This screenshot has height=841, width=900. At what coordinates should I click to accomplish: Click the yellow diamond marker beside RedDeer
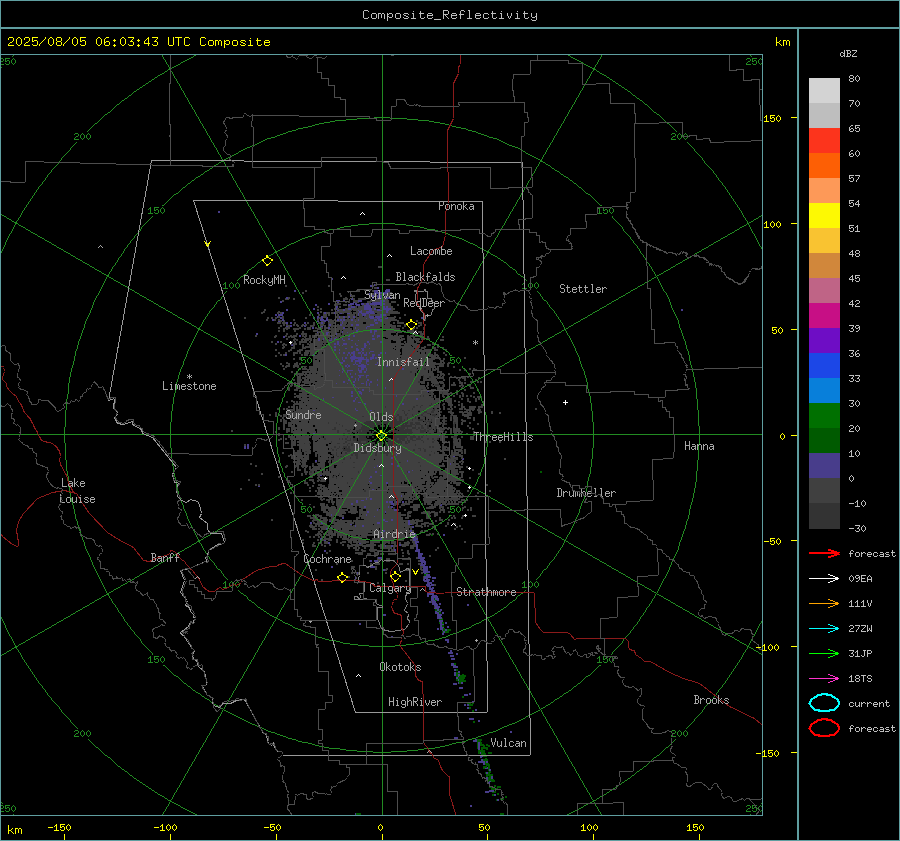[x=411, y=325]
